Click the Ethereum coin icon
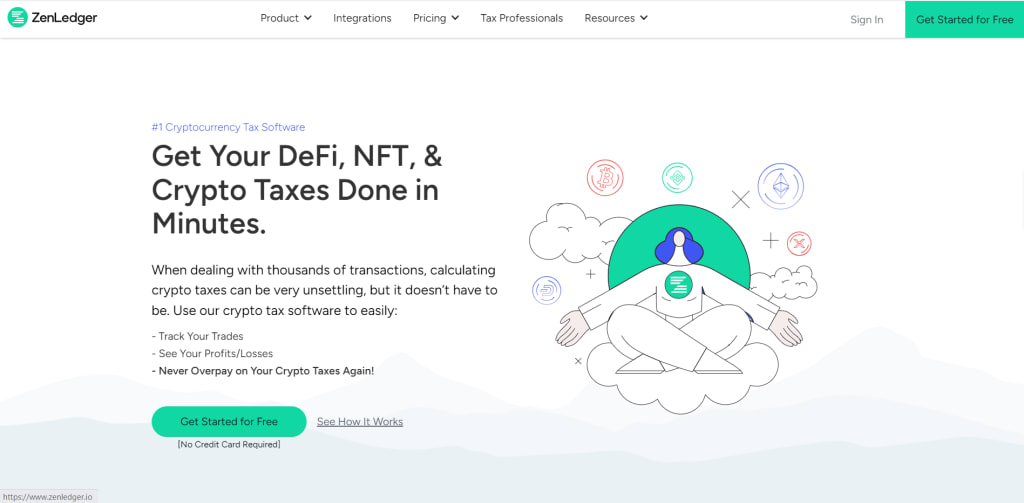 780,186
